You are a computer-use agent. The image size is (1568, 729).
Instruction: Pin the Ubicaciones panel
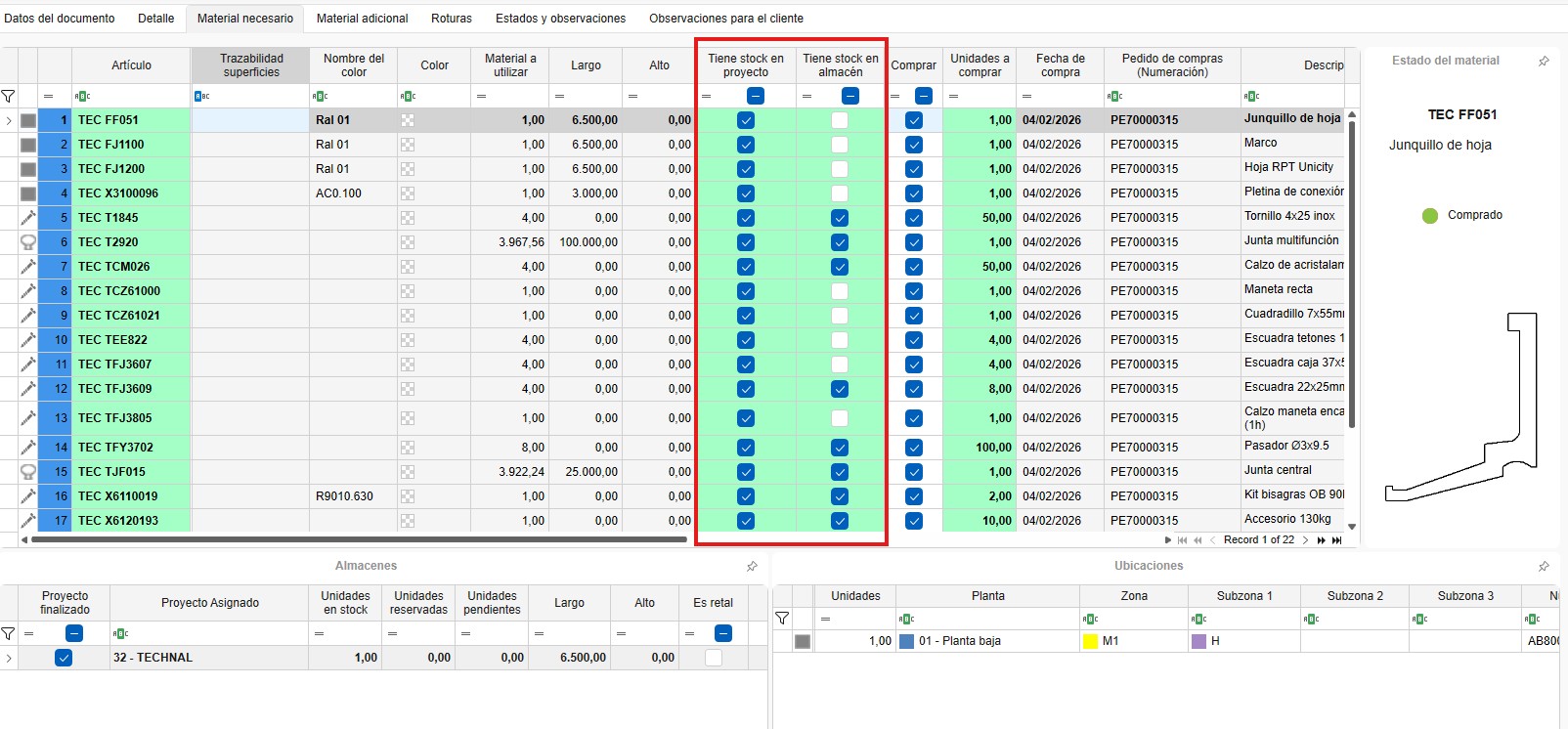coord(1544,566)
